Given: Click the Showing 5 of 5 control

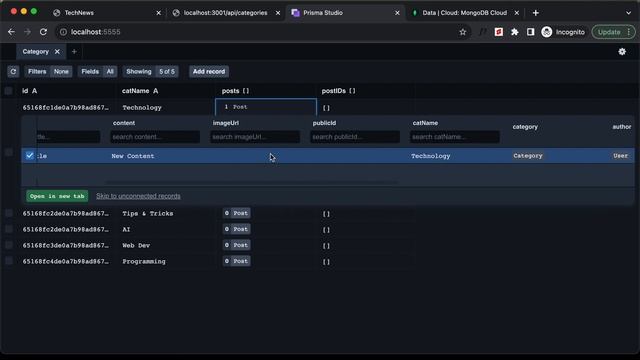Looking at the screenshot, I should [151, 71].
